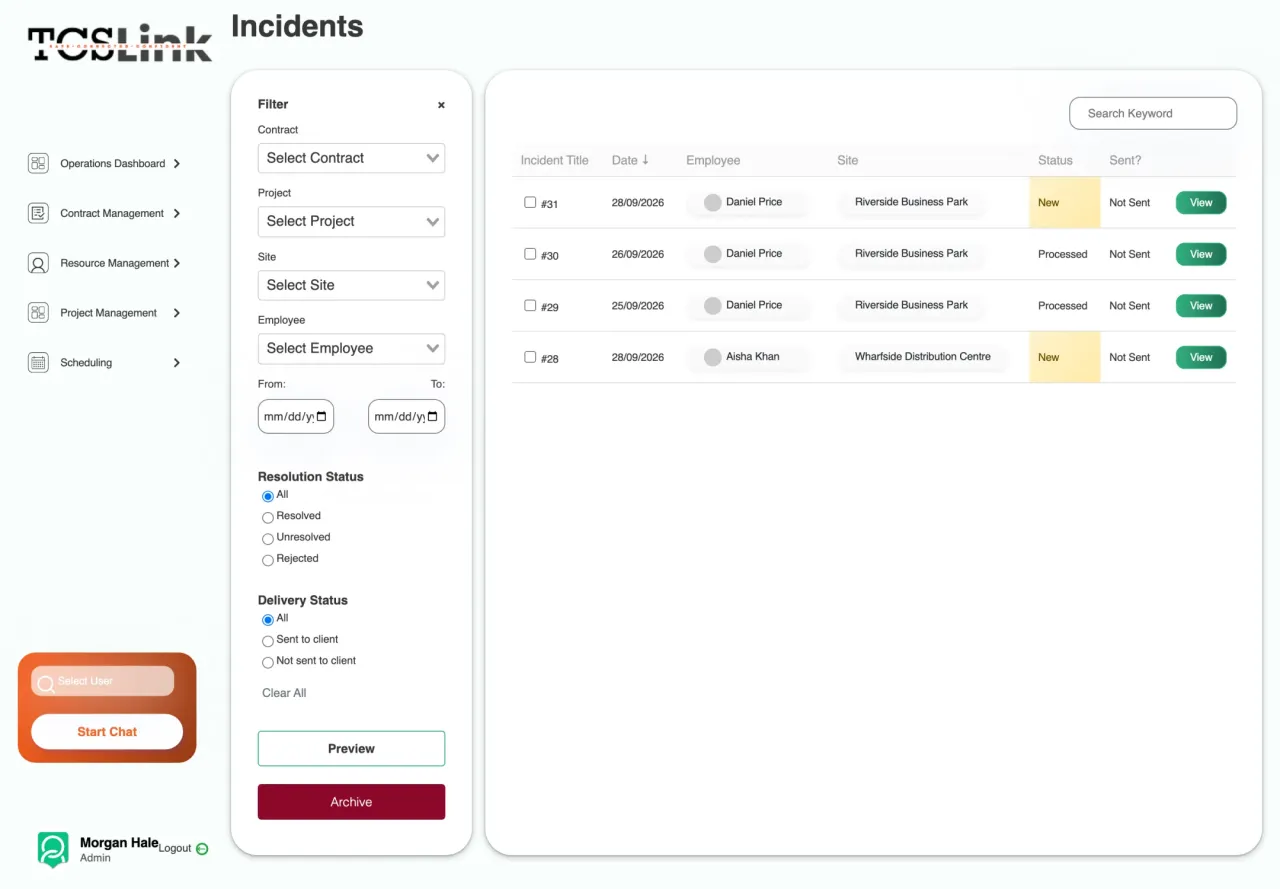Click the red Archive button
The width and height of the screenshot is (1280, 889).
coord(351,802)
